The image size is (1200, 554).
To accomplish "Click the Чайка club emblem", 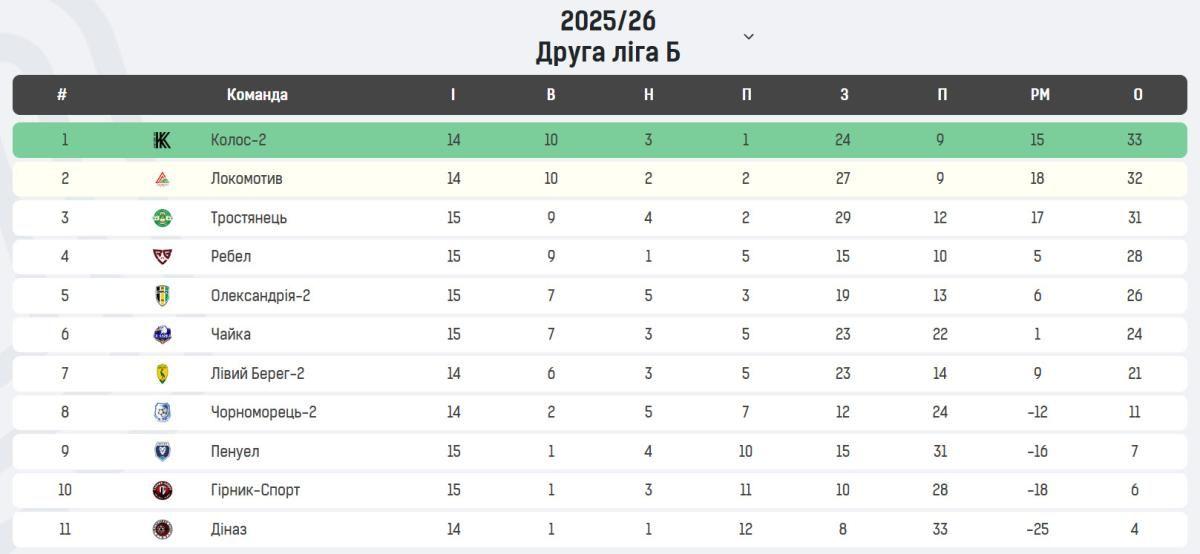I will coord(162,334).
